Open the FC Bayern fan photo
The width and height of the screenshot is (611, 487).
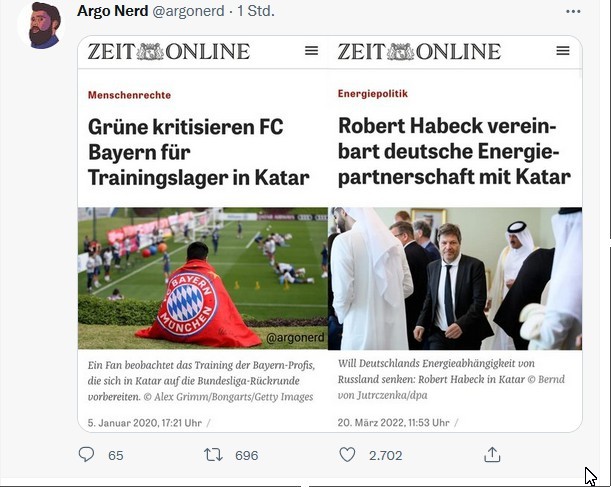(203, 278)
